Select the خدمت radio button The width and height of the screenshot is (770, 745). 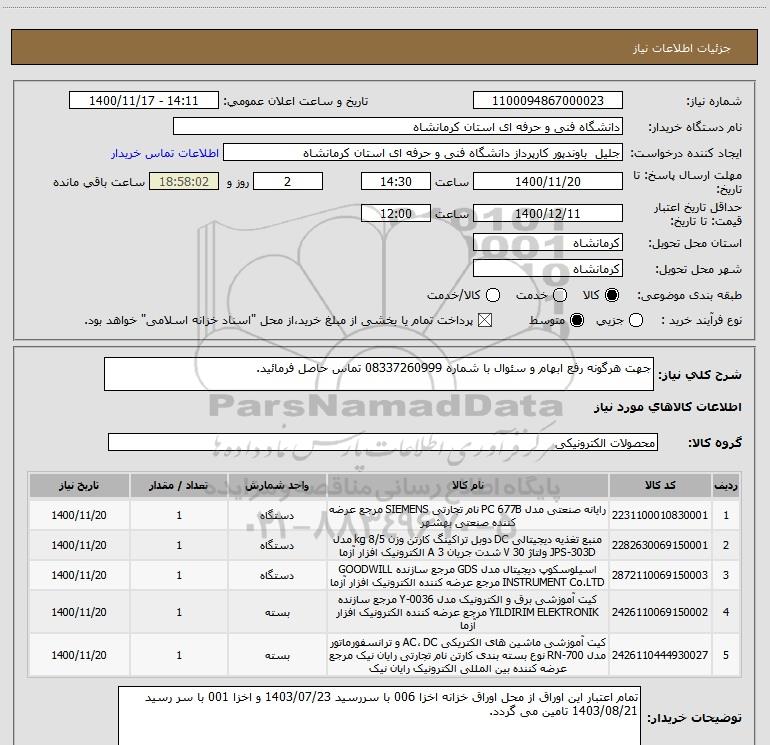[x=560, y=295]
